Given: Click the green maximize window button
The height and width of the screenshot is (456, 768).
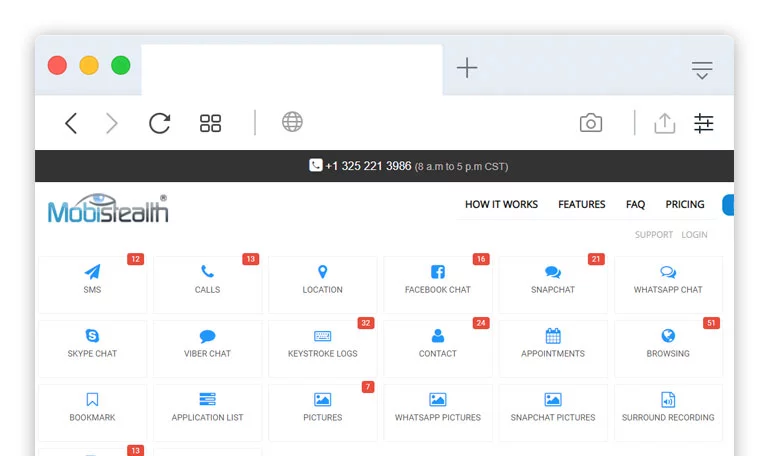Looking at the screenshot, I should 120,65.
